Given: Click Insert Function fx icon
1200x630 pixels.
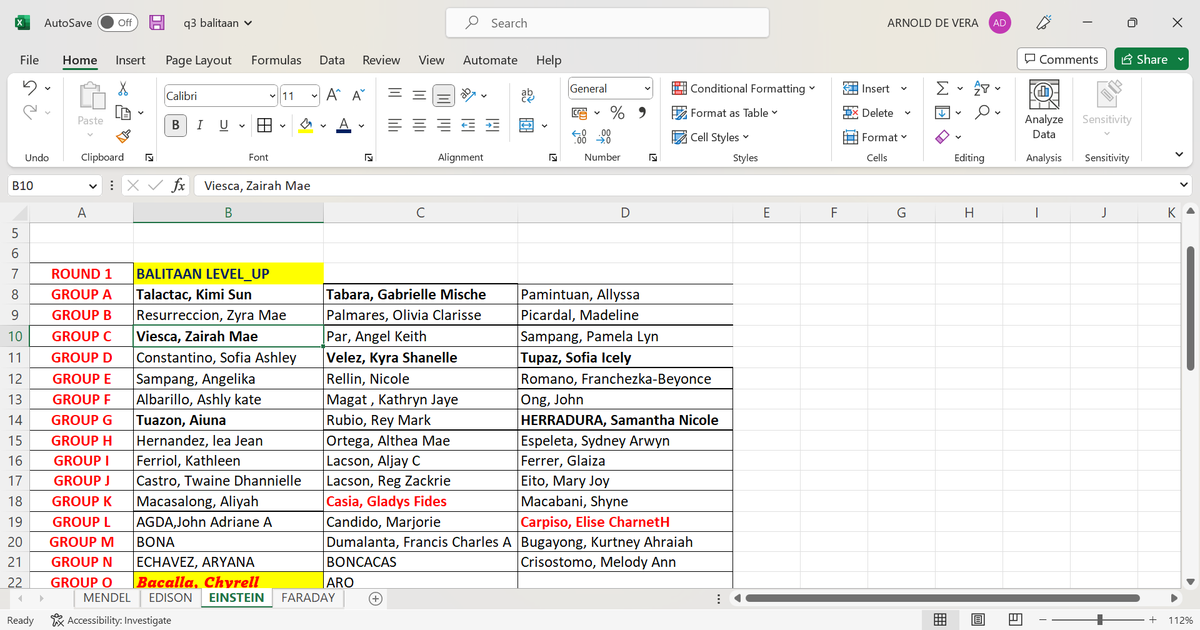Looking at the screenshot, I should click(178, 185).
